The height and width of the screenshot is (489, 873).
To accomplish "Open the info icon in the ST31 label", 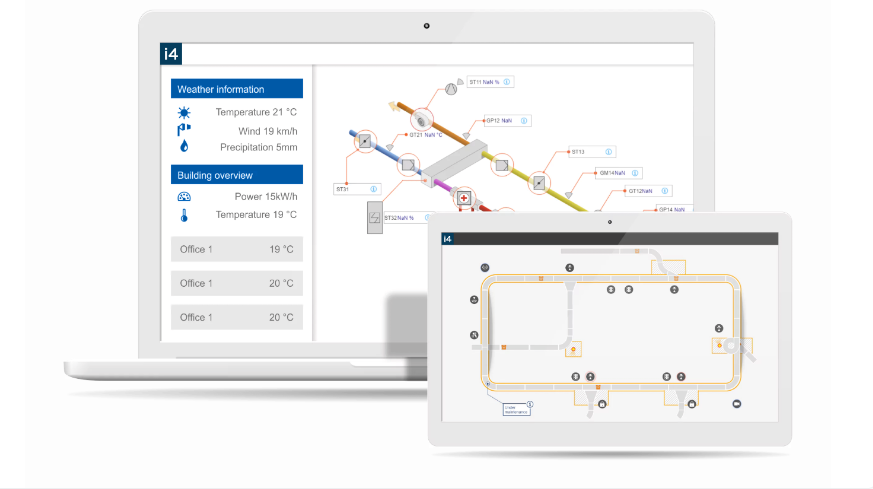I will coord(374,189).
